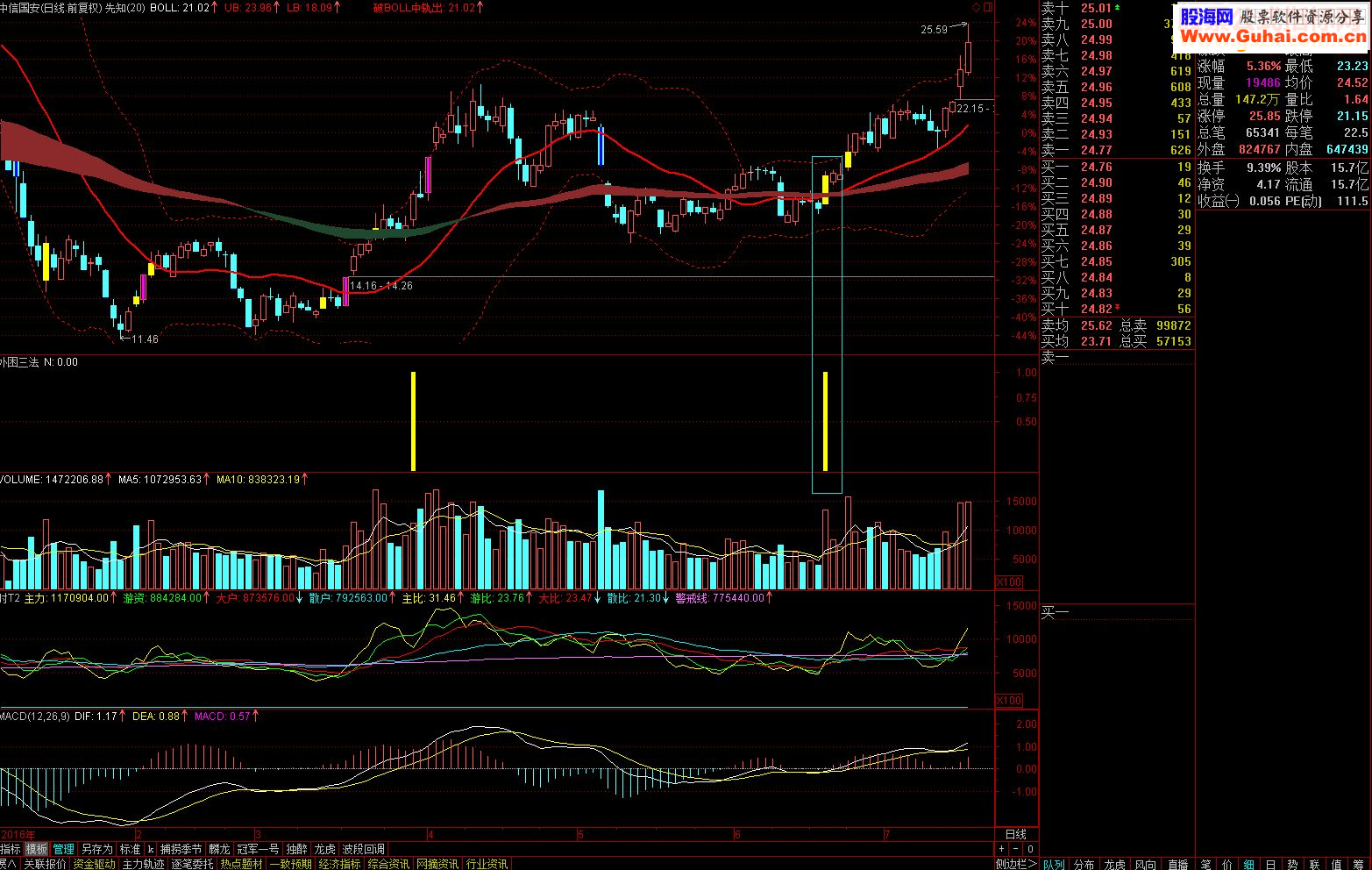Click the X100 volume scale label
Image resolution: width=1372 pixels, height=870 pixels.
coord(1009,582)
